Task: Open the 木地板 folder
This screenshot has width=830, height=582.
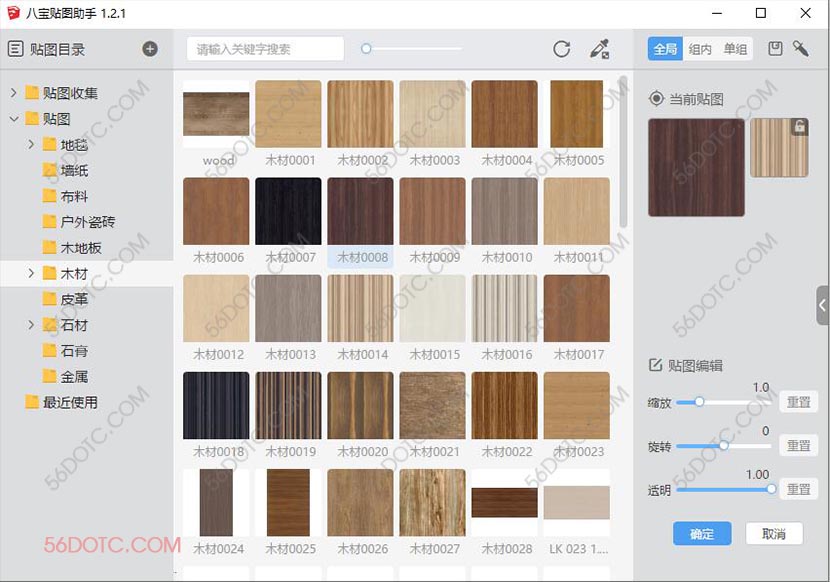Action: click(80, 247)
